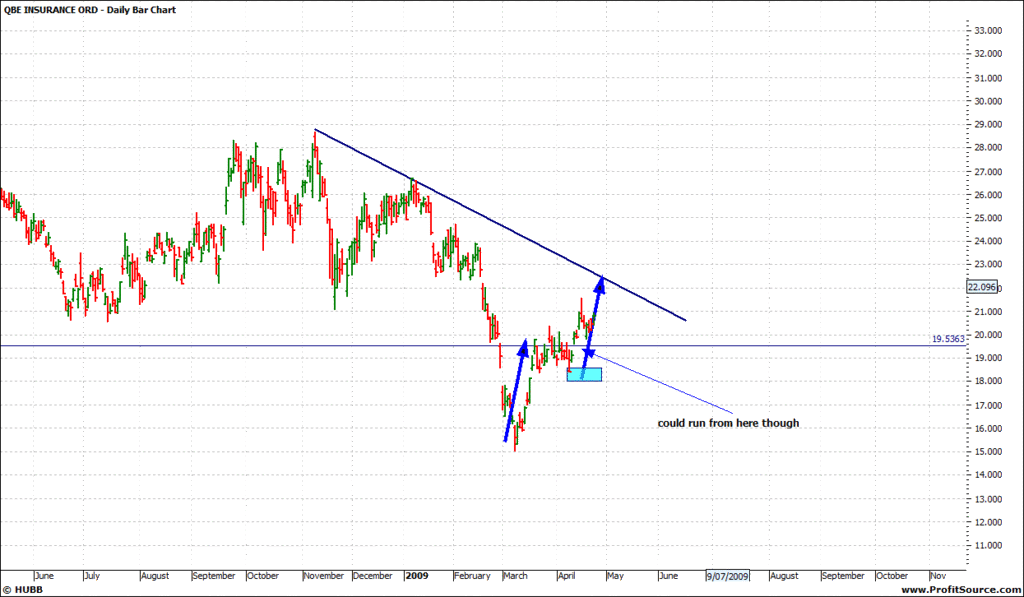Click the 15.000 price axis label
1024x597 pixels.
(x=988, y=452)
